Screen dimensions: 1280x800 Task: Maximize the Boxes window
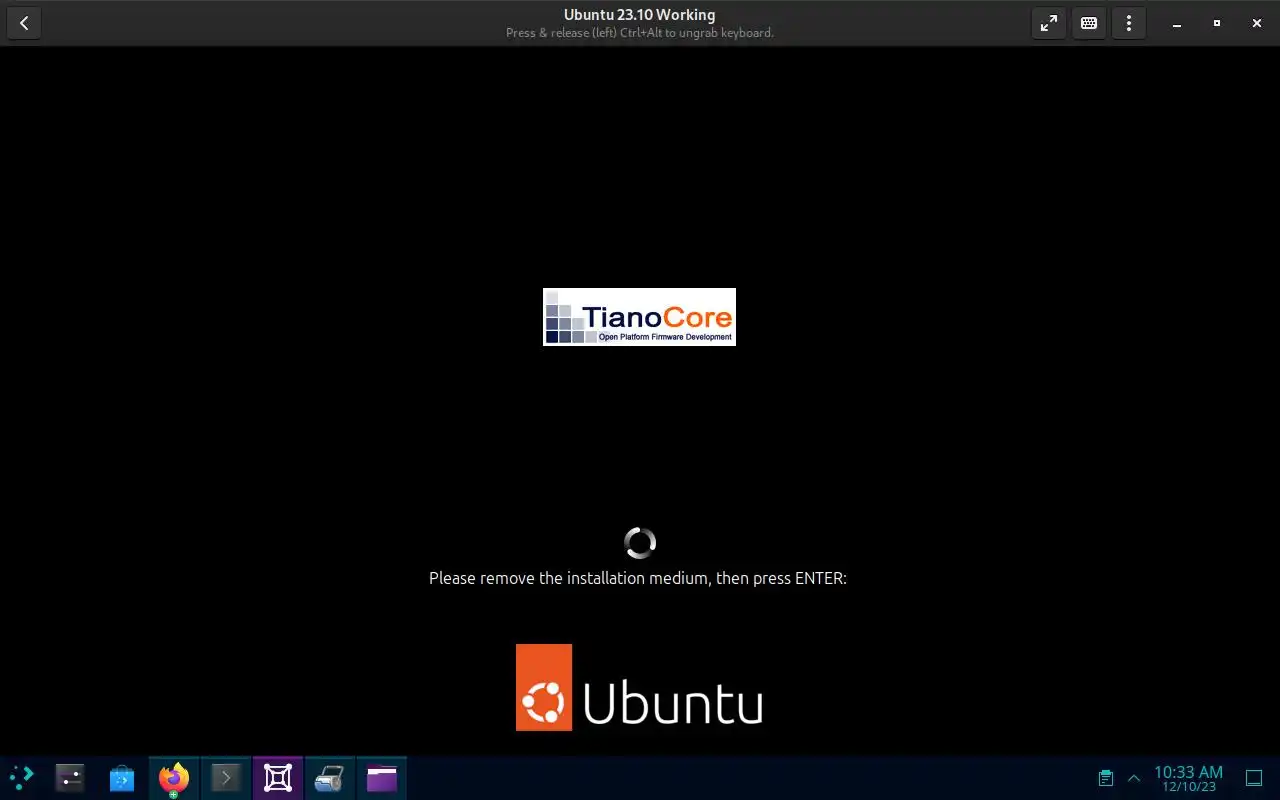[1217, 23]
